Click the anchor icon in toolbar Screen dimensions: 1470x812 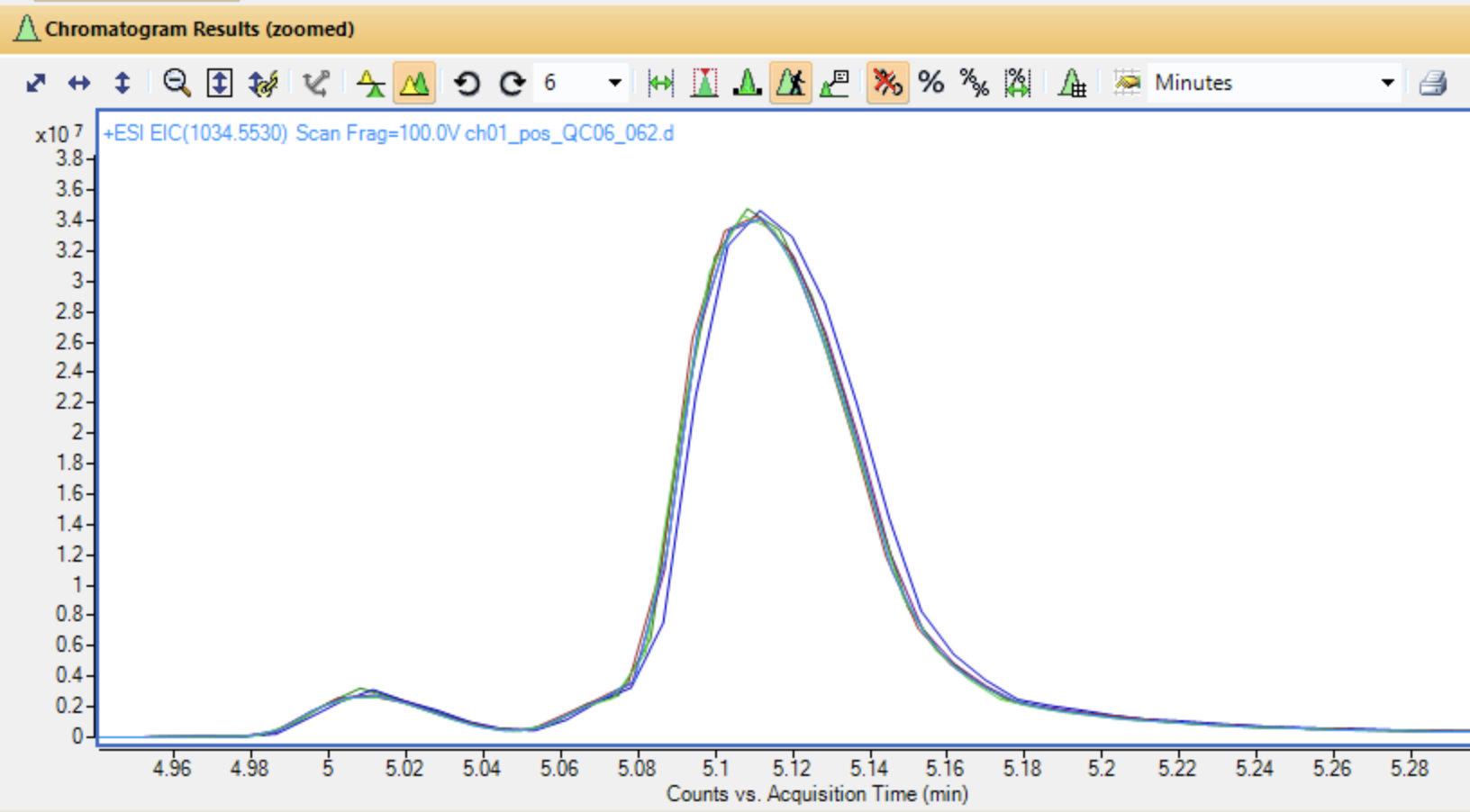pos(316,84)
